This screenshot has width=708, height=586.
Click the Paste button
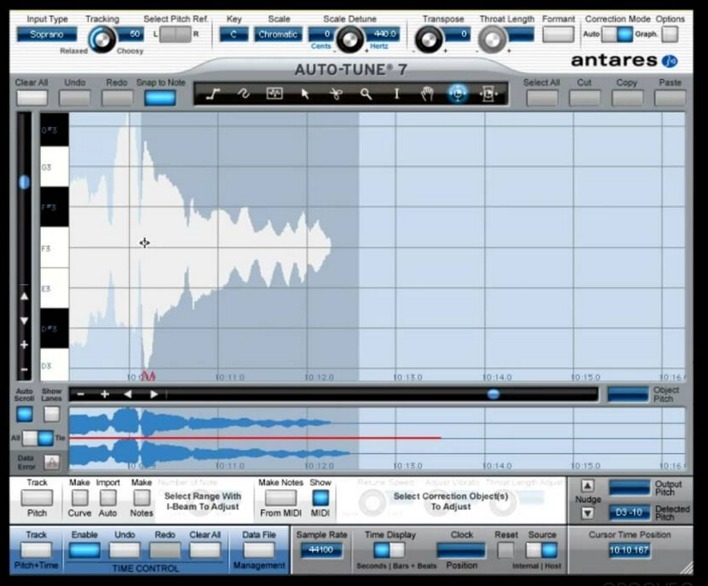[x=670, y=98]
